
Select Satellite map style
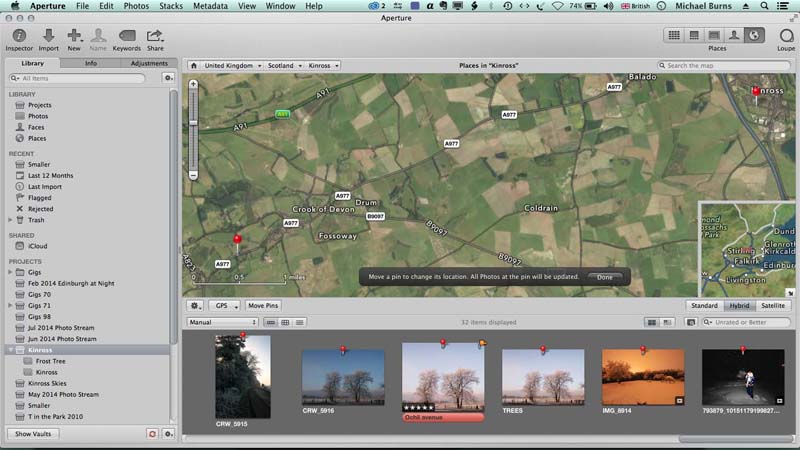pos(772,306)
